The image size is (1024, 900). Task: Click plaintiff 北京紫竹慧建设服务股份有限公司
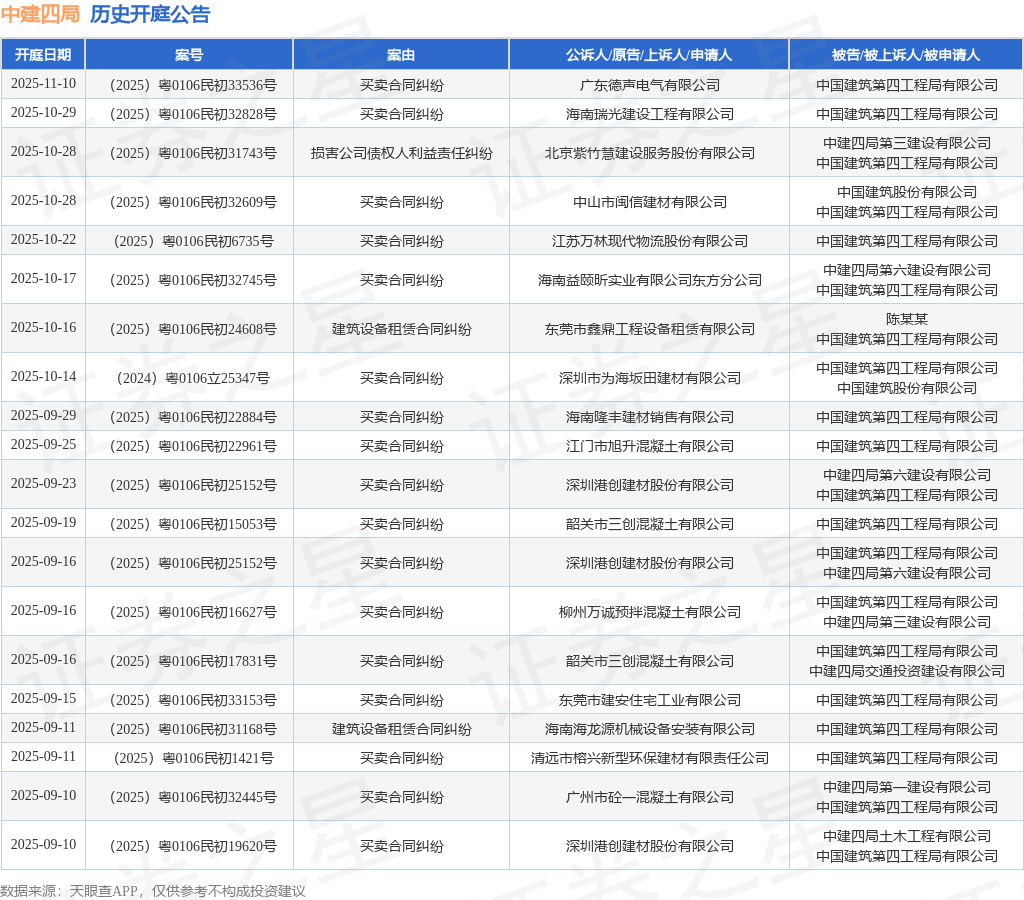(x=650, y=153)
